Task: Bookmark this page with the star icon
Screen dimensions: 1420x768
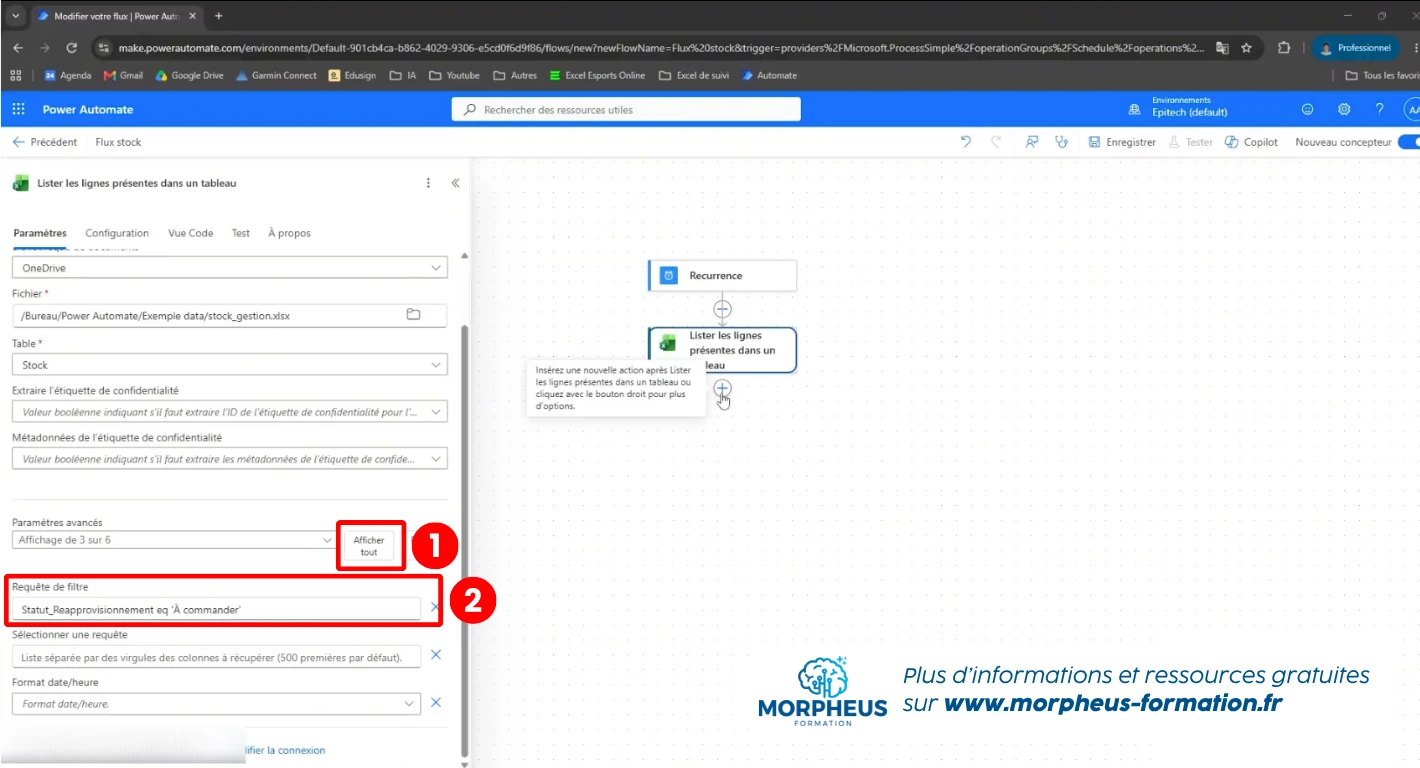Action: coord(1246,47)
